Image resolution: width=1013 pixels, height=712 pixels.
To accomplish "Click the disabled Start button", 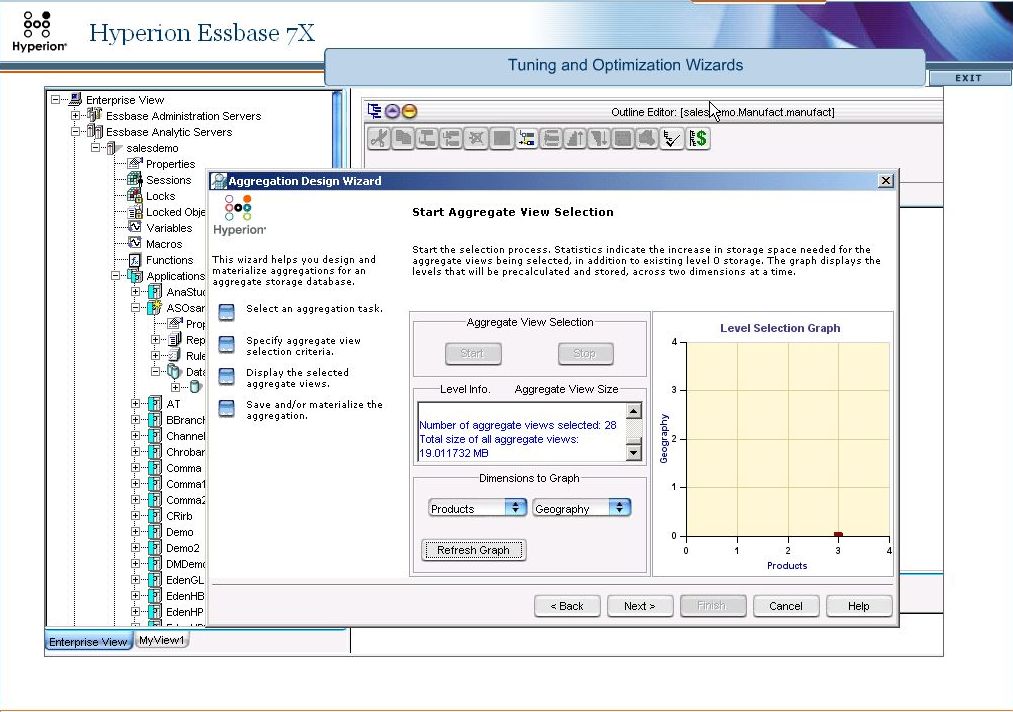I will coord(472,353).
